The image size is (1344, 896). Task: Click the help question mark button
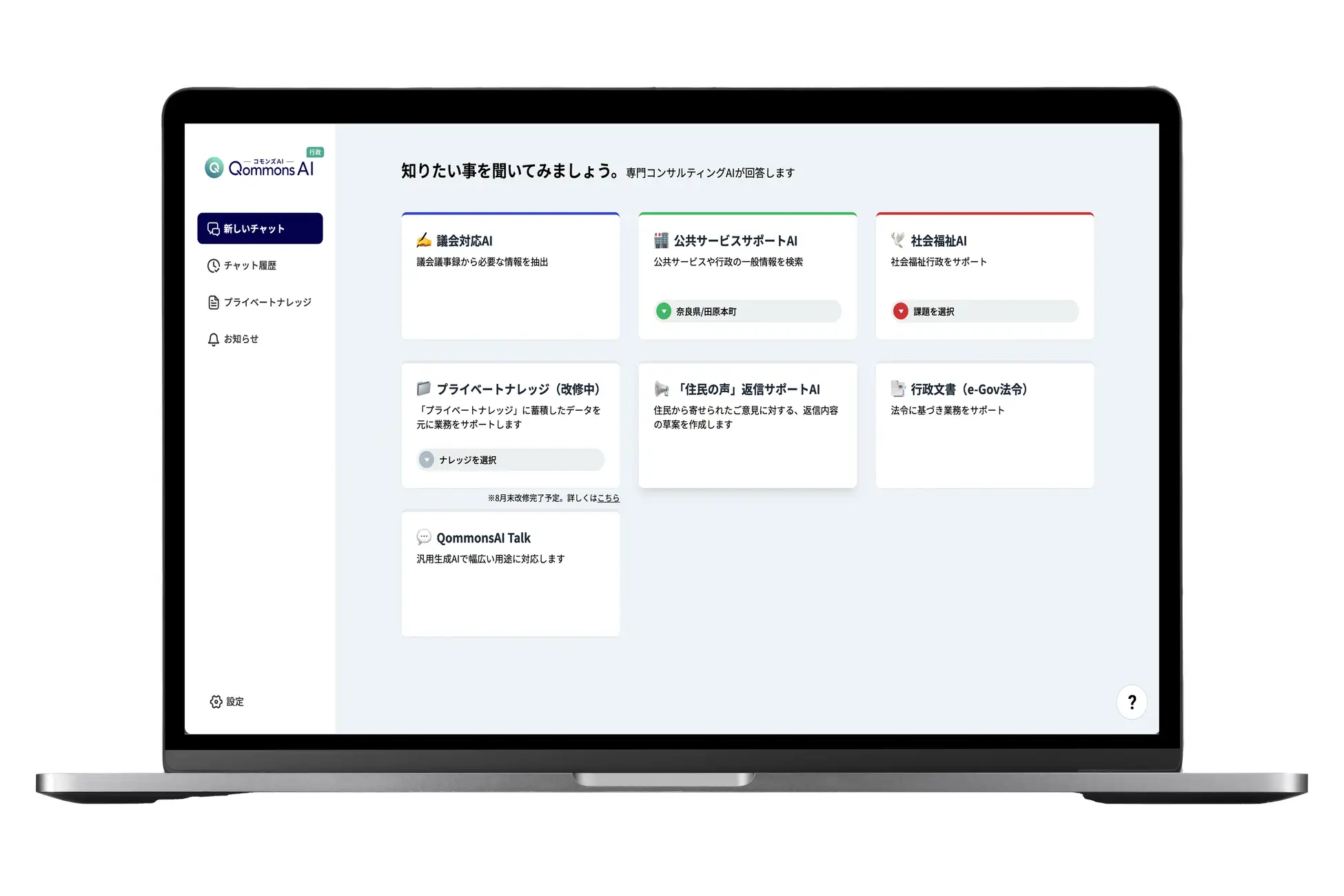1132,702
